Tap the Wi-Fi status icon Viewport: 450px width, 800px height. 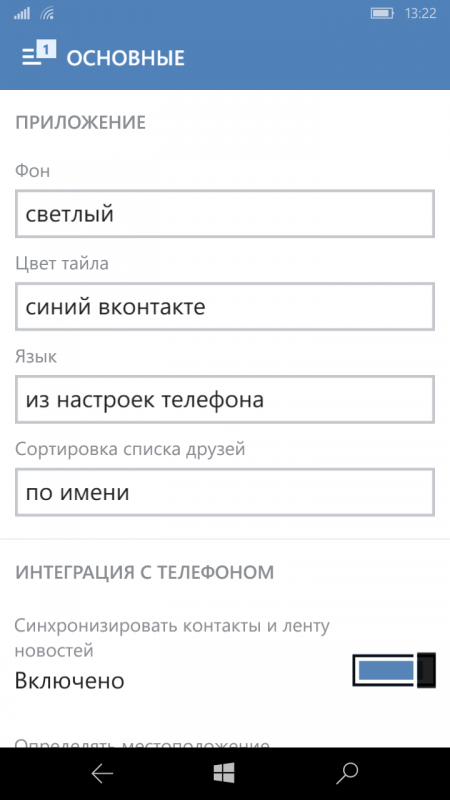pos(47,13)
